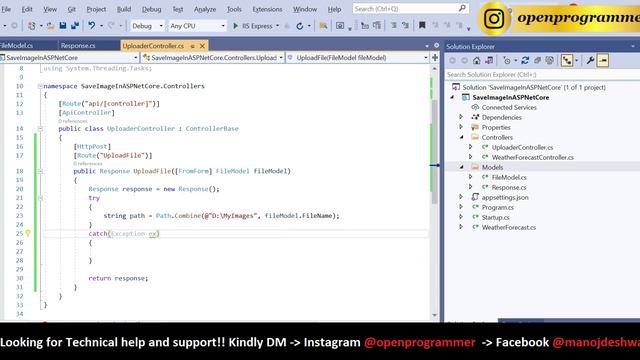
Task: Collapse the try code block
Action: point(40,198)
